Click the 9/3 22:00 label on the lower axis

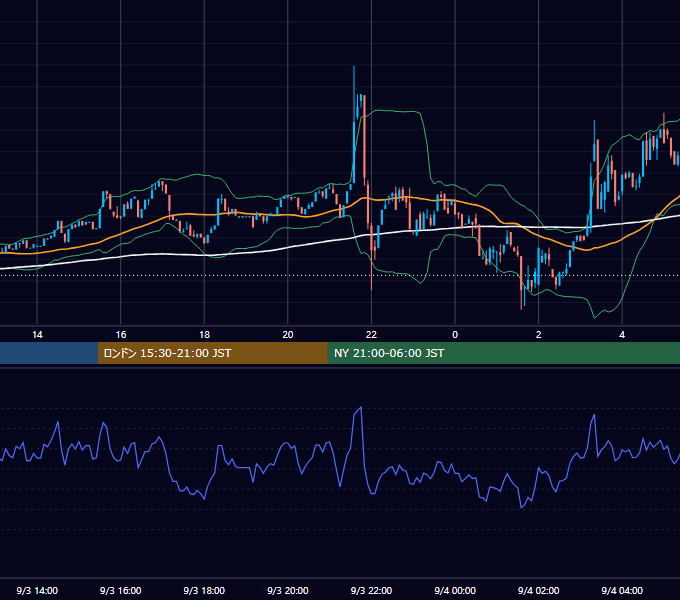click(371, 590)
